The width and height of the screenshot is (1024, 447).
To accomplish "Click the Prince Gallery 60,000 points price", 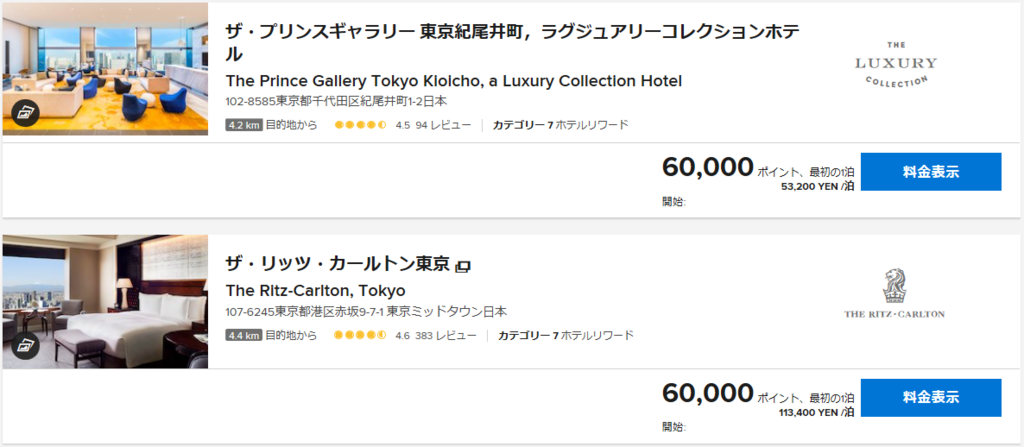I will (707, 168).
